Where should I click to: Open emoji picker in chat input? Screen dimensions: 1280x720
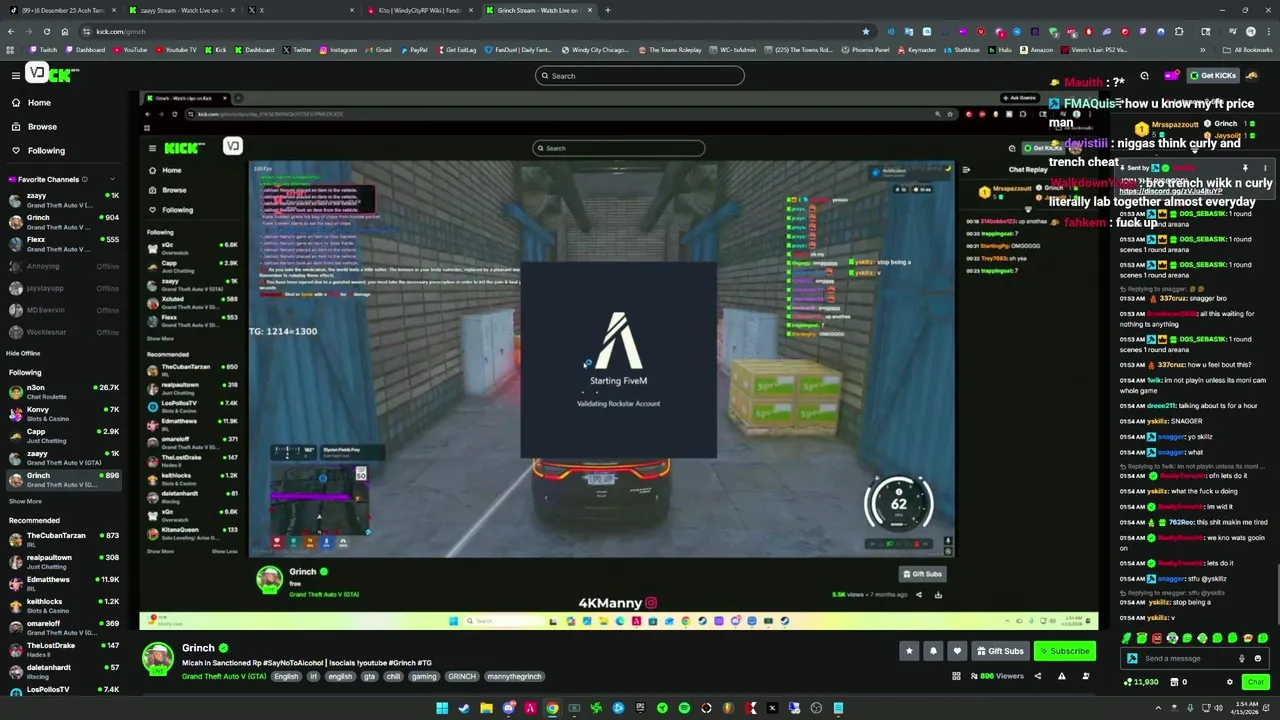point(1257,658)
